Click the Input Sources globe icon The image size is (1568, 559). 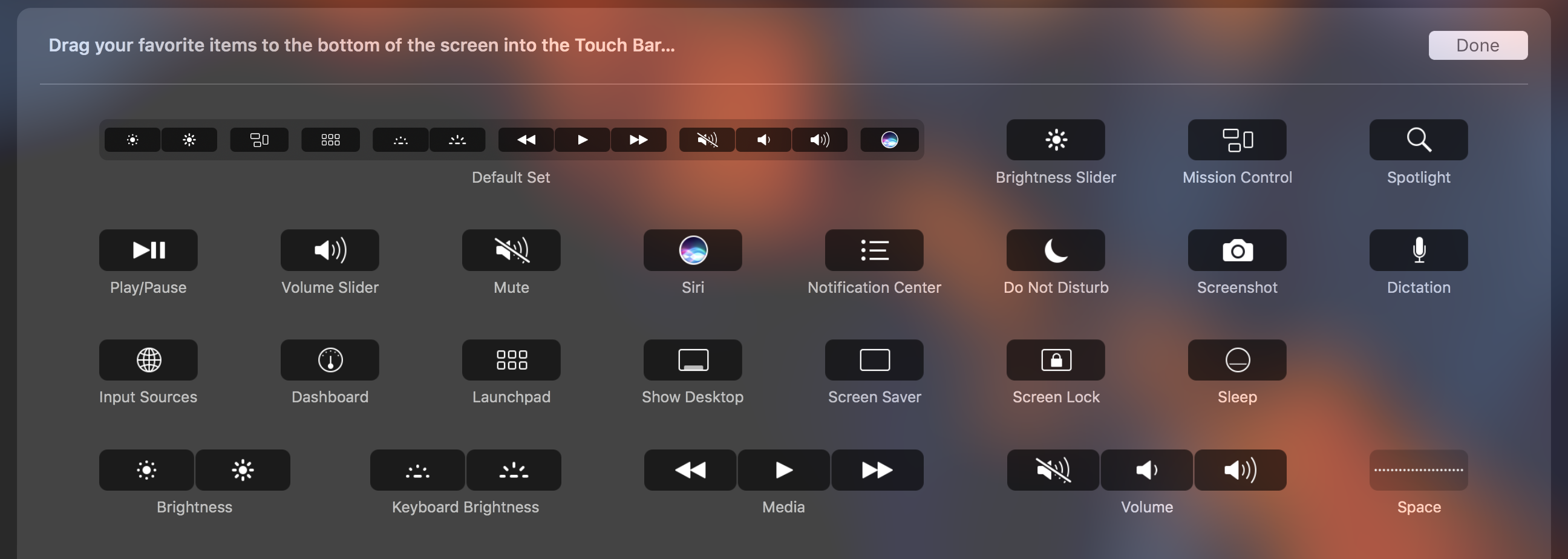point(148,360)
